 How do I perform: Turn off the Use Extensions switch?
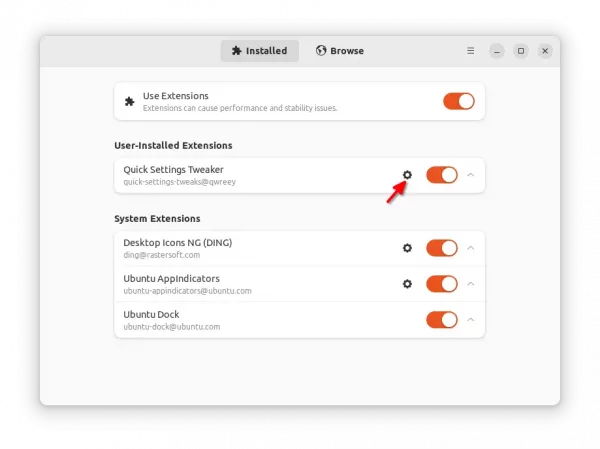pos(458,101)
